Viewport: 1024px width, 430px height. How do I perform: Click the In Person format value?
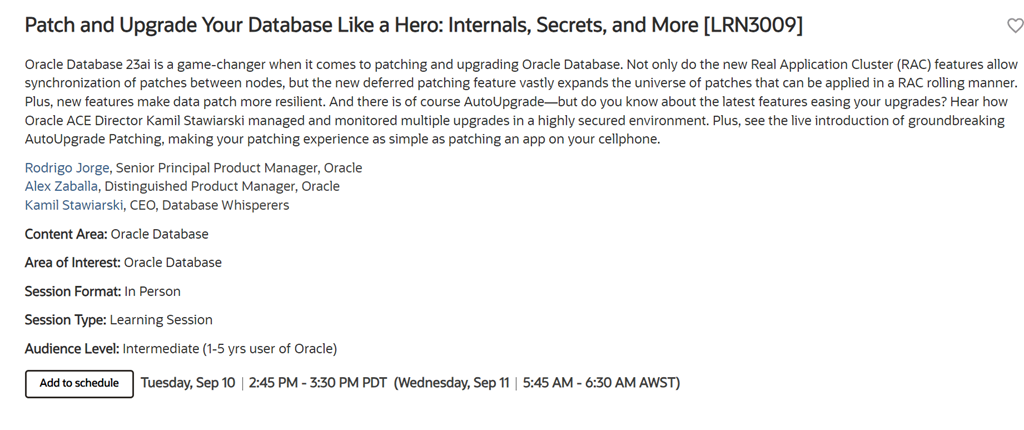coord(152,291)
